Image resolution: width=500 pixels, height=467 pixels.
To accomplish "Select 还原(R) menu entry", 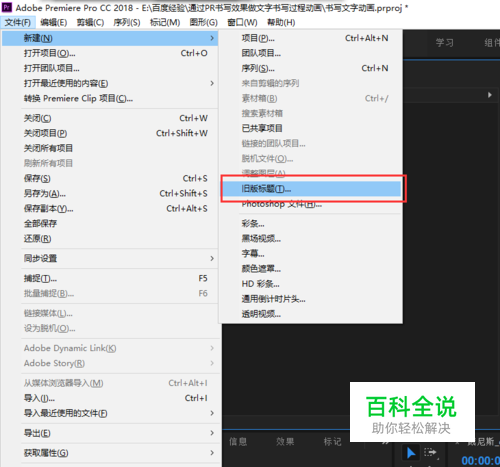I will point(110,239).
